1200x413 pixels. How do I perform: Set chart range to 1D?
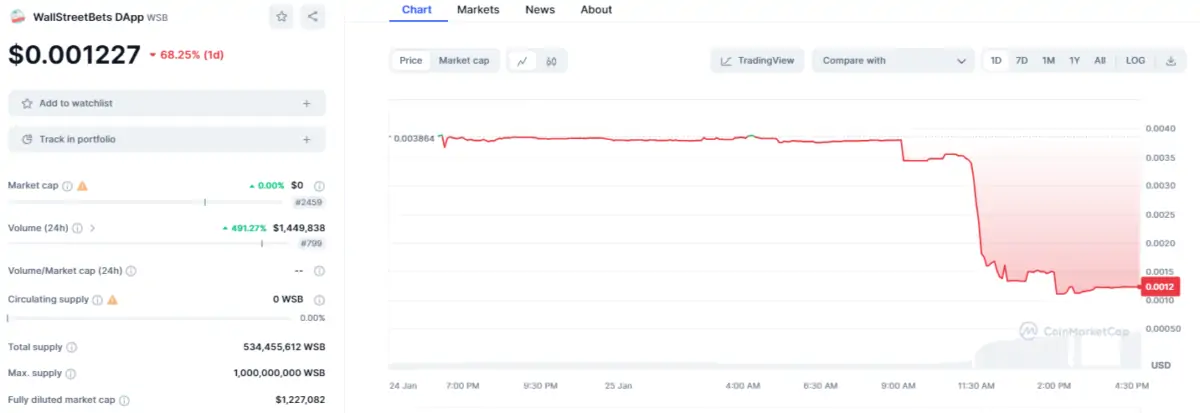click(996, 61)
